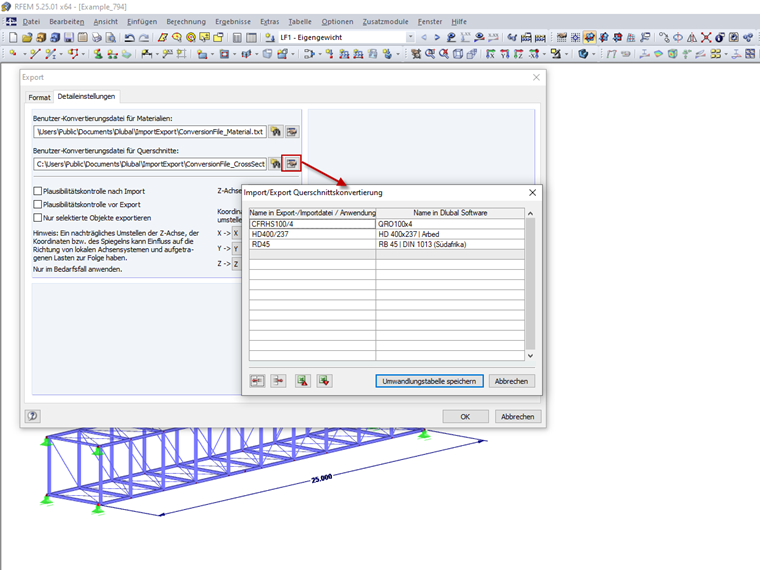Go to next load case arrow

pyautogui.click(x=437, y=37)
